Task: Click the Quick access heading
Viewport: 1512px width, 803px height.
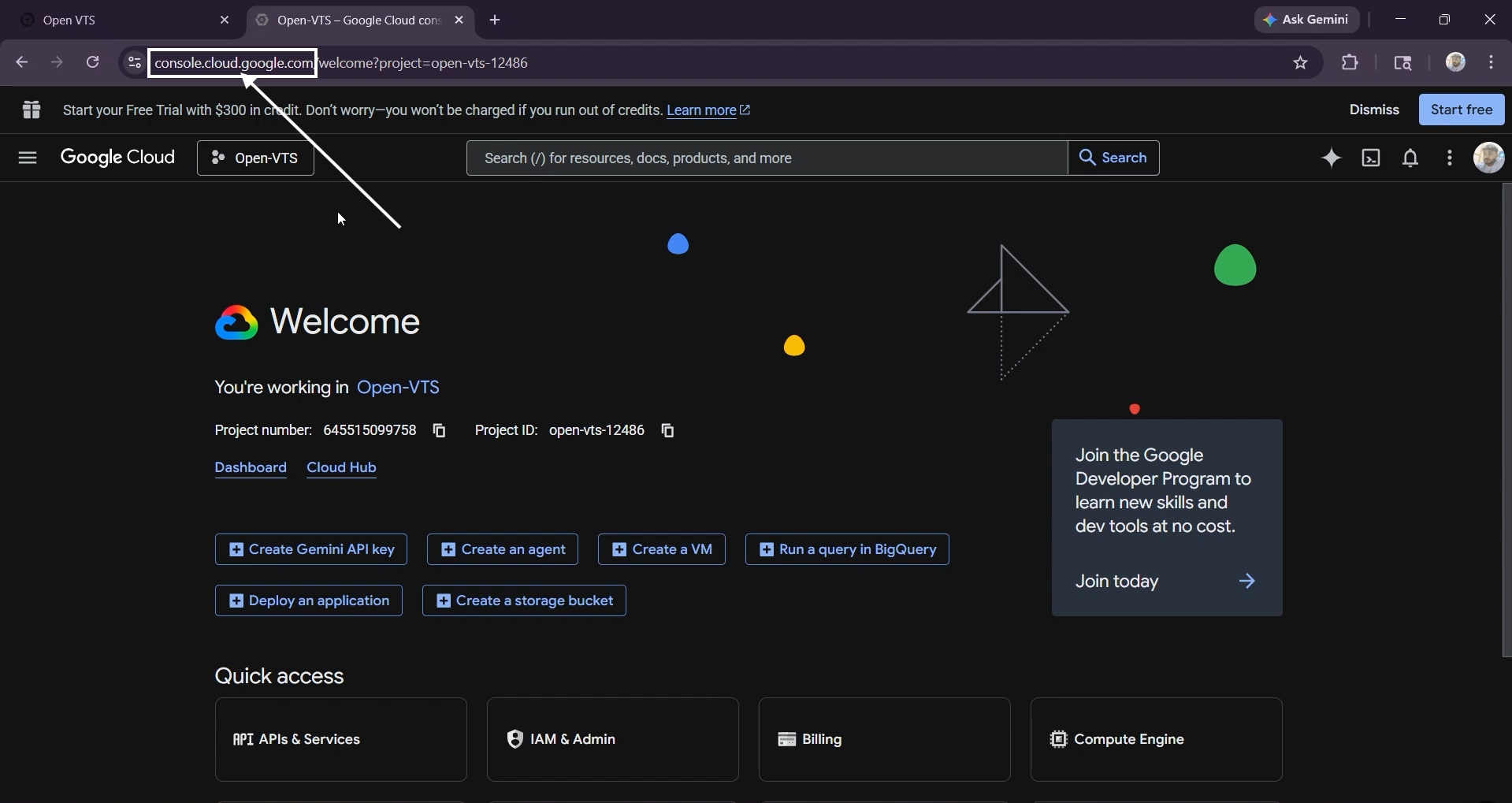Action: tap(279, 676)
